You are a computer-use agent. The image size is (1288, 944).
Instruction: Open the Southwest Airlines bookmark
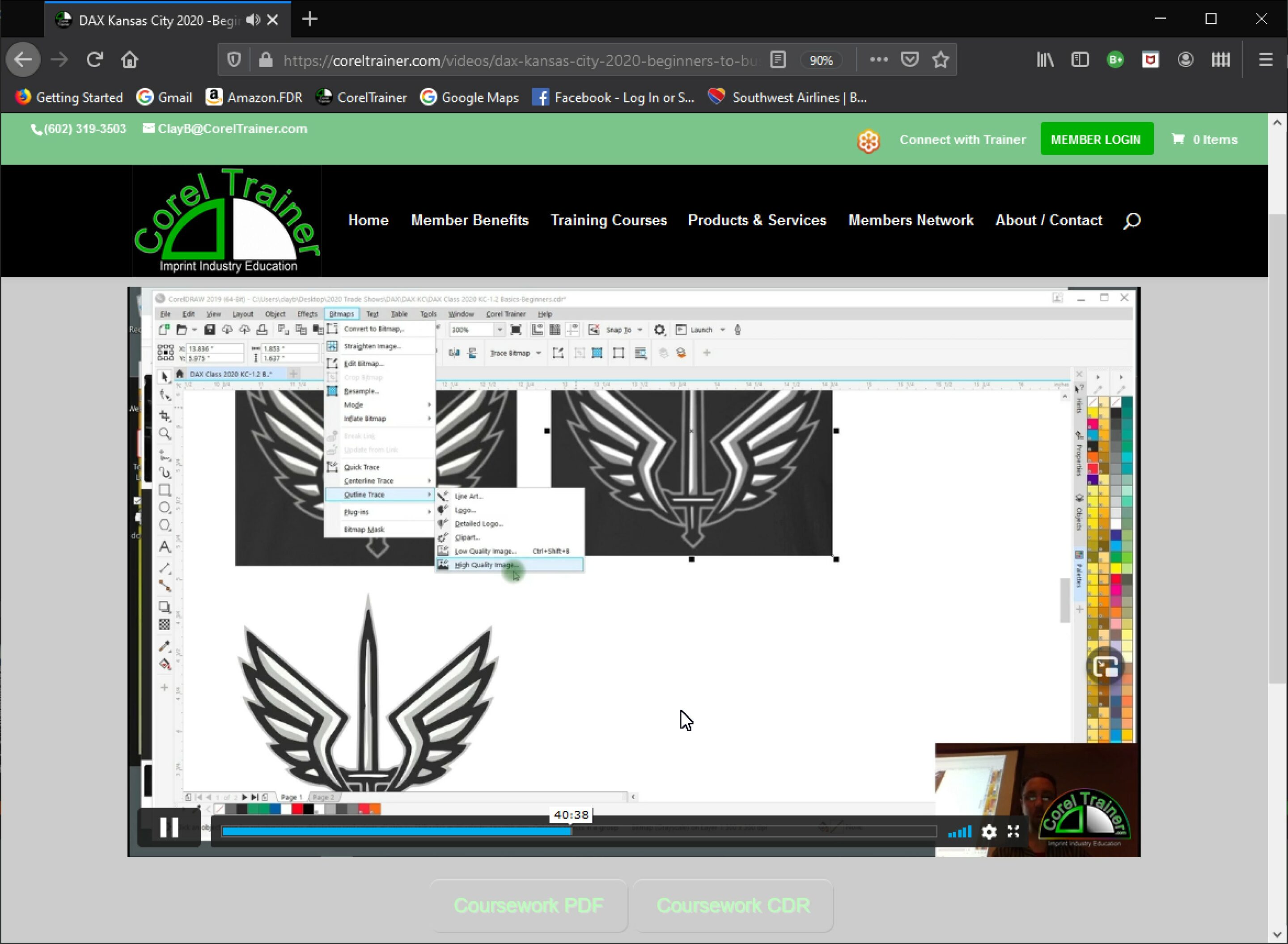pyautogui.click(x=787, y=97)
